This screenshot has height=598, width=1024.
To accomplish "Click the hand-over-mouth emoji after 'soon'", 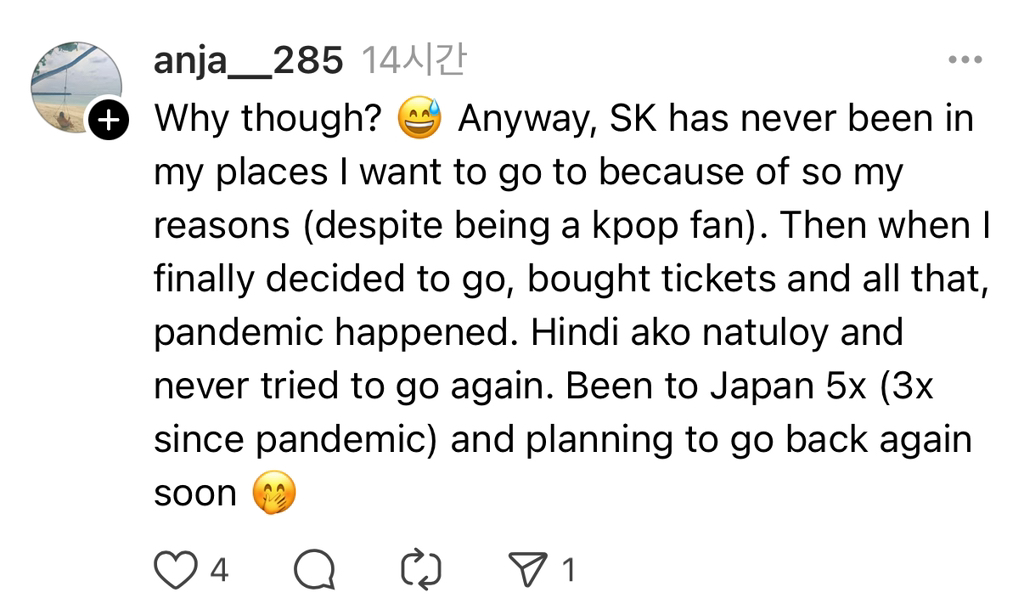I will (275, 494).
